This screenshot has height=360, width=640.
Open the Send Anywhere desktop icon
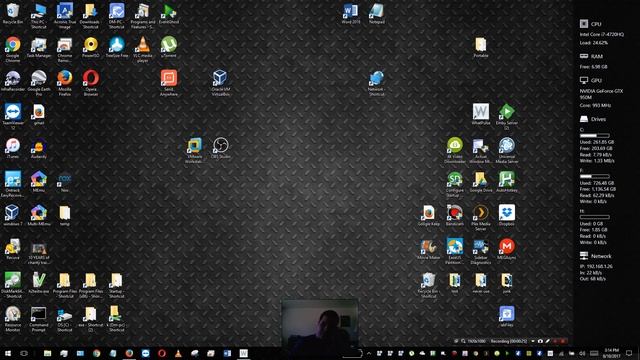coord(169,83)
